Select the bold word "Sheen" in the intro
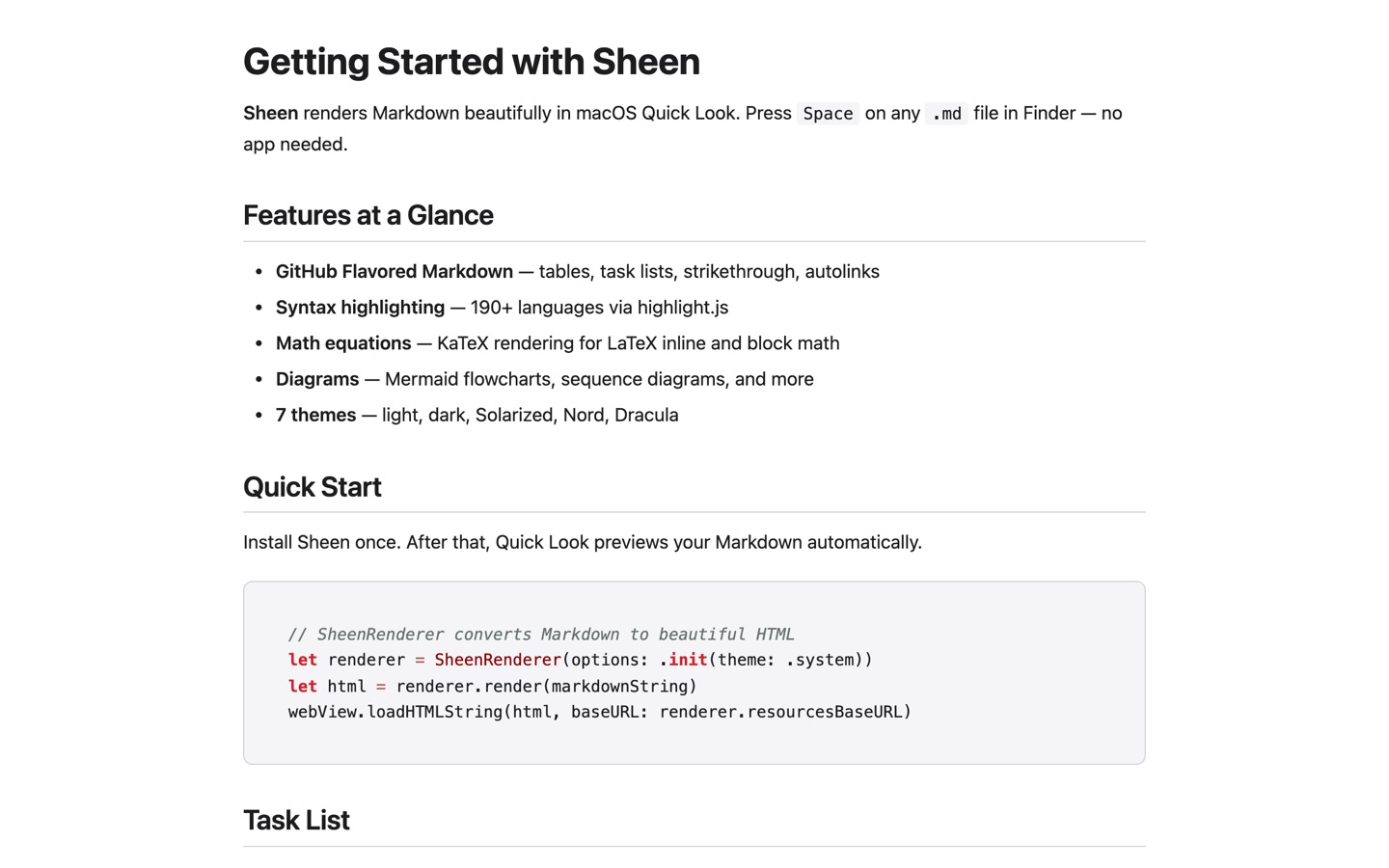The height and width of the screenshot is (868, 1389). click(269, 113)
